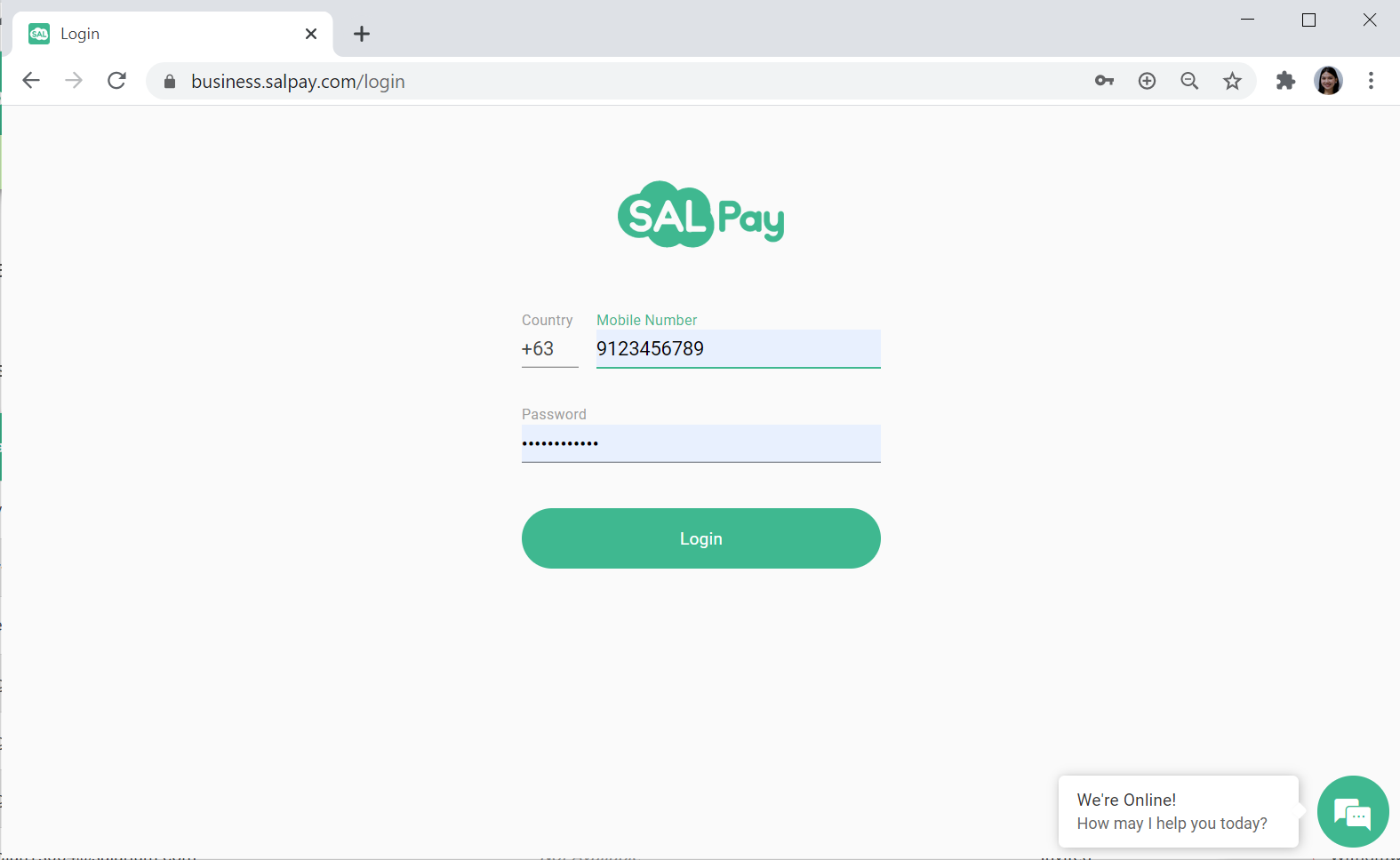Open the live chat bubble icon

point(1353,811)
